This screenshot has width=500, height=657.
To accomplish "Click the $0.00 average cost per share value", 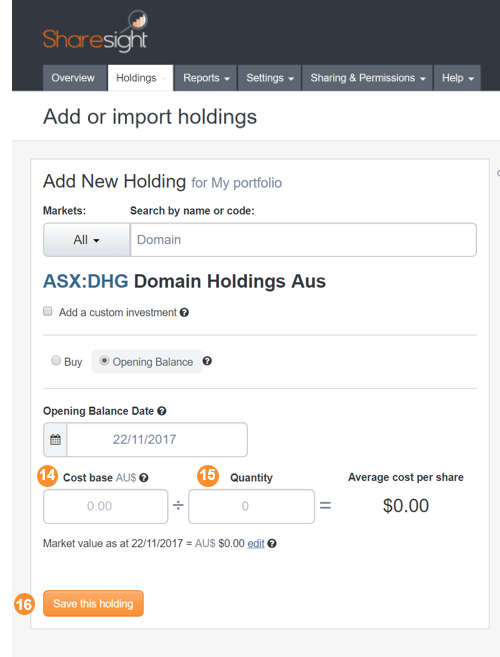I will click(x=406, y=506).
